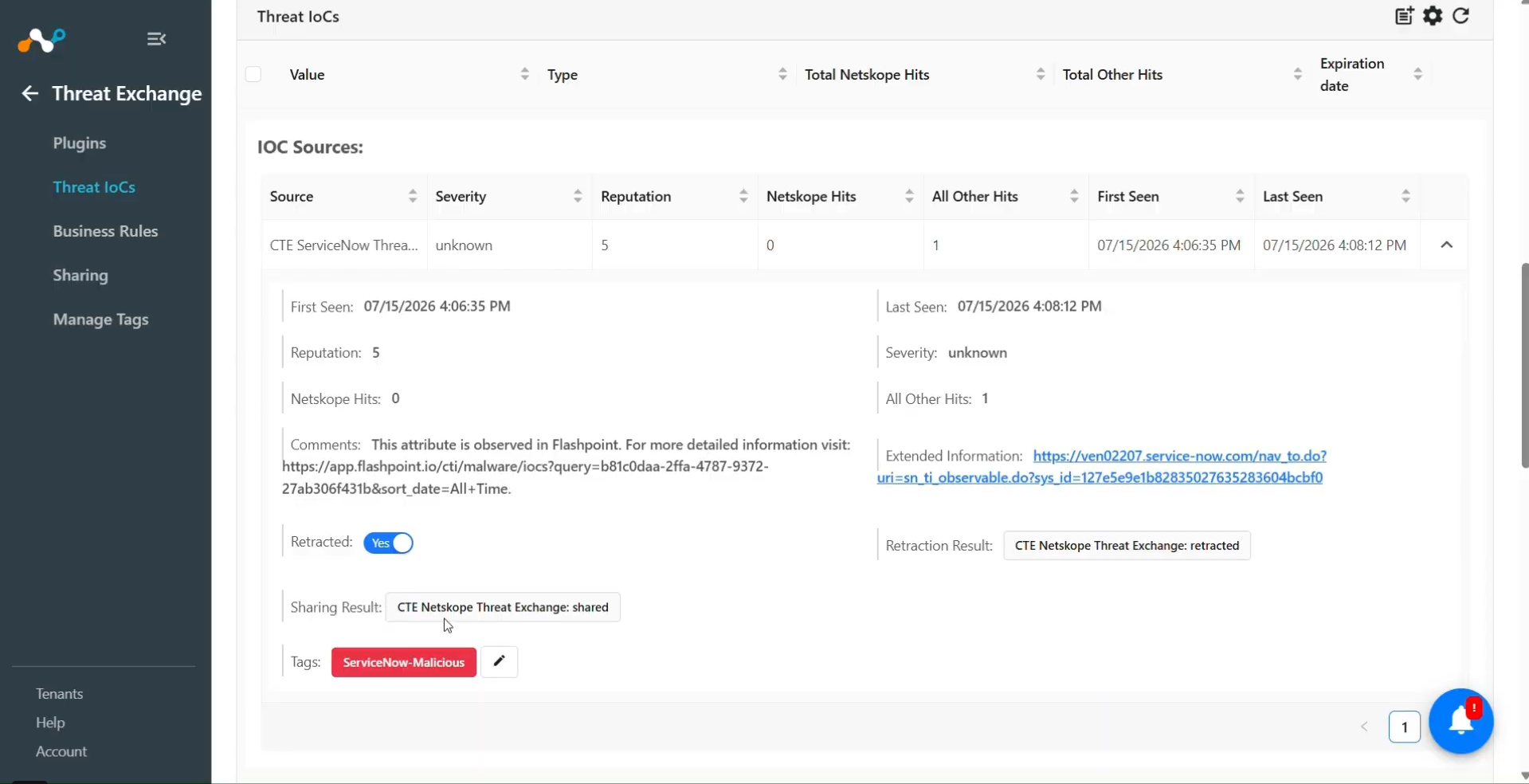Go back using Threat Exchange arrow
Viewport: 1529px width, 784px height.
click(29, 94)
